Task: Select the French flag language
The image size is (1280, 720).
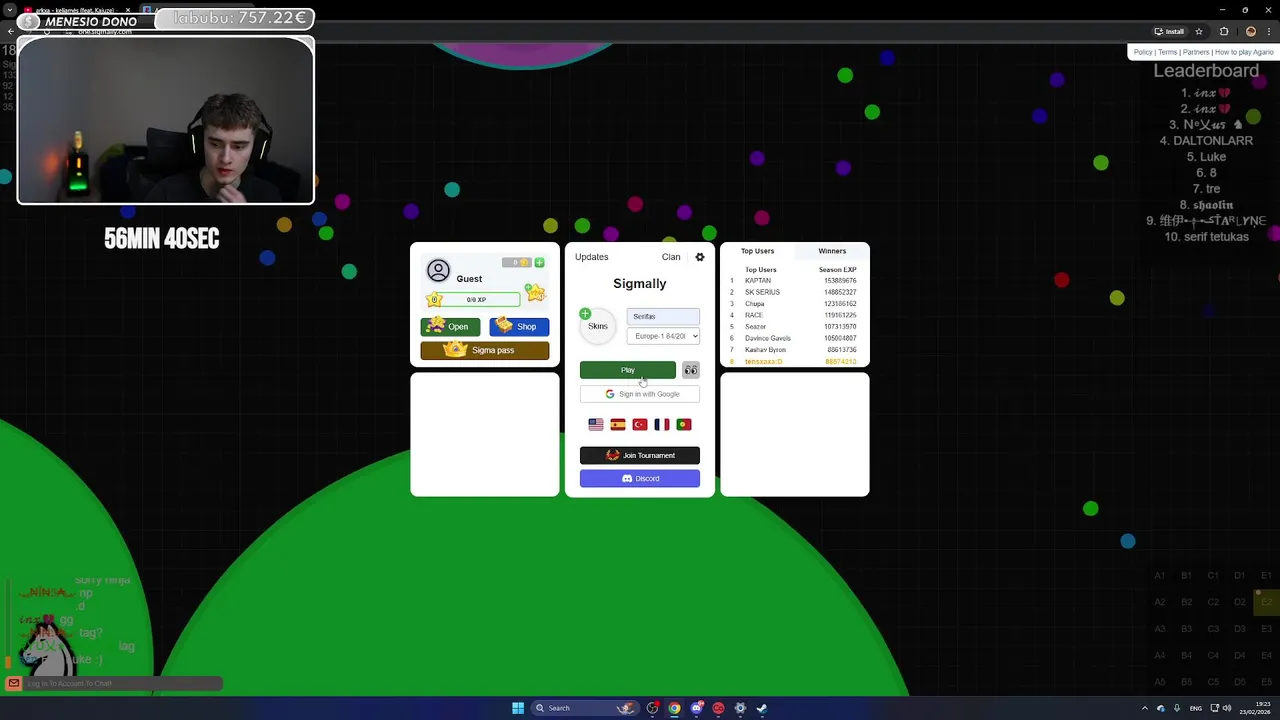Action: click(x=662, y=424)
